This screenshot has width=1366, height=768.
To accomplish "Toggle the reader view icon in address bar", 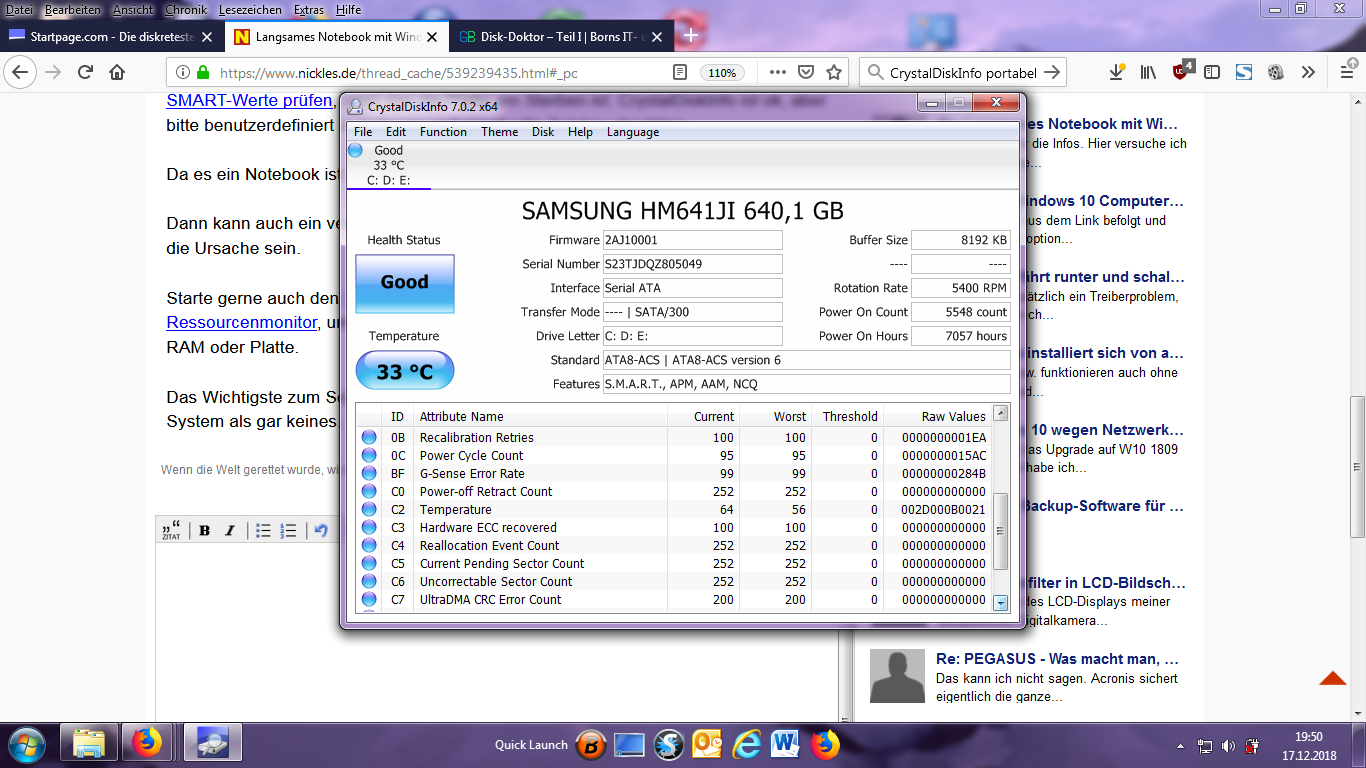I will pyautogui.click(x=680, y=73).
